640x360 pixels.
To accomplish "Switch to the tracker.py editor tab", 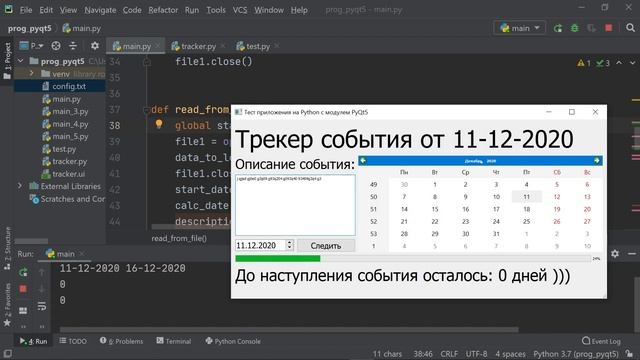I will [x=198, y=46].
